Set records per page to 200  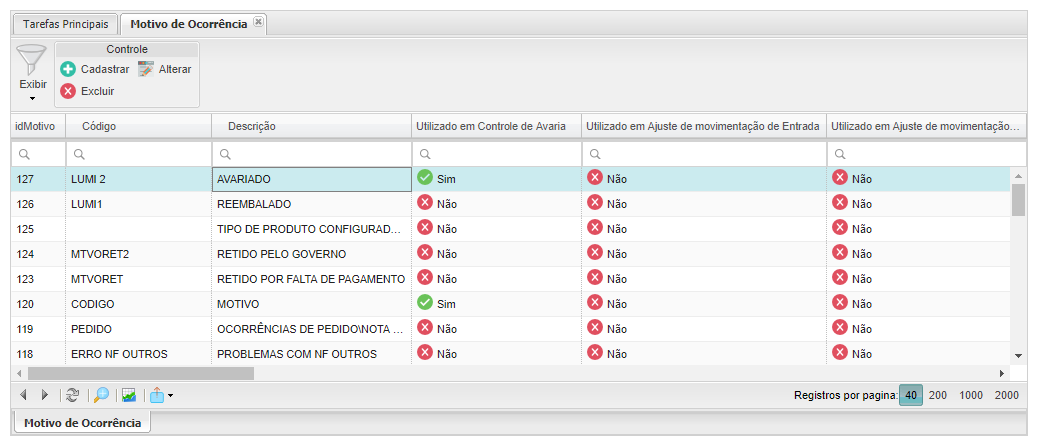[x=938, y=395]
